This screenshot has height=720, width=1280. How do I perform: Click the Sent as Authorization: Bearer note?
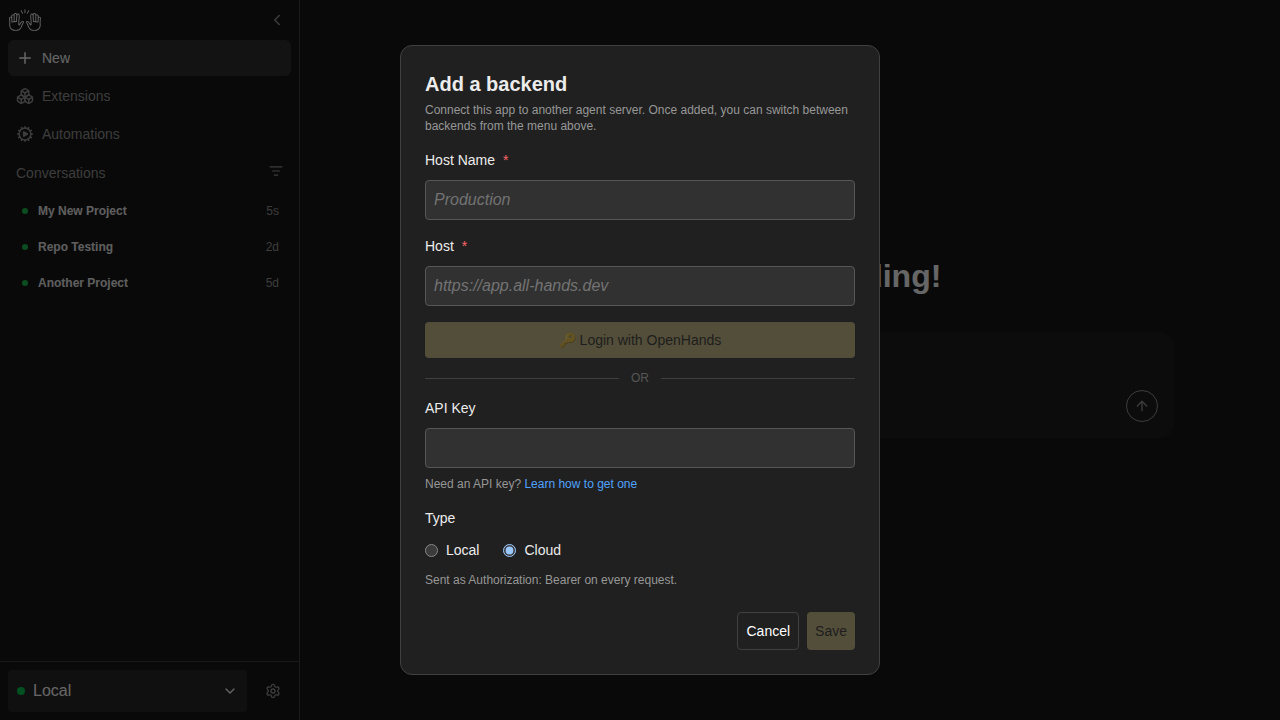click(x=551, y=580)
